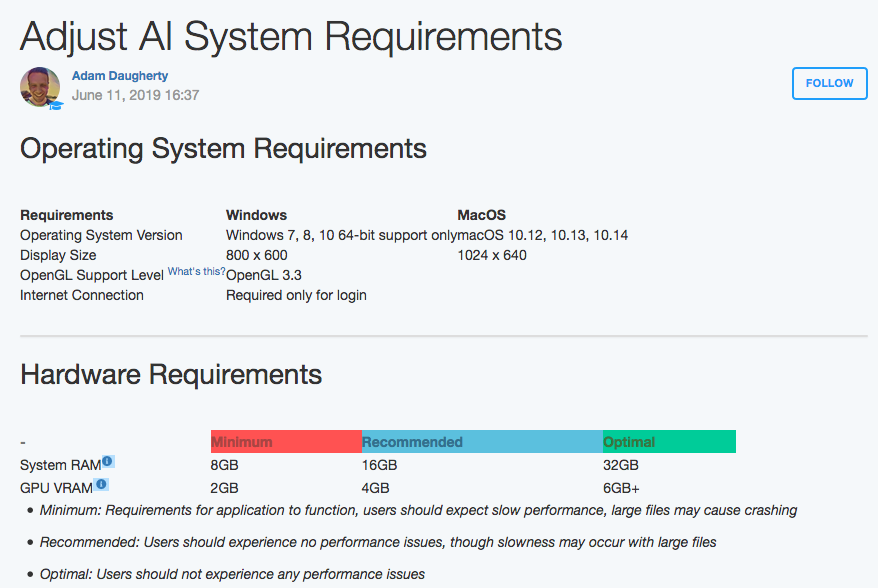Click the "6GB+" optimal VRAM value
Viewport: 878px width, 588px height.
[621, 488]
